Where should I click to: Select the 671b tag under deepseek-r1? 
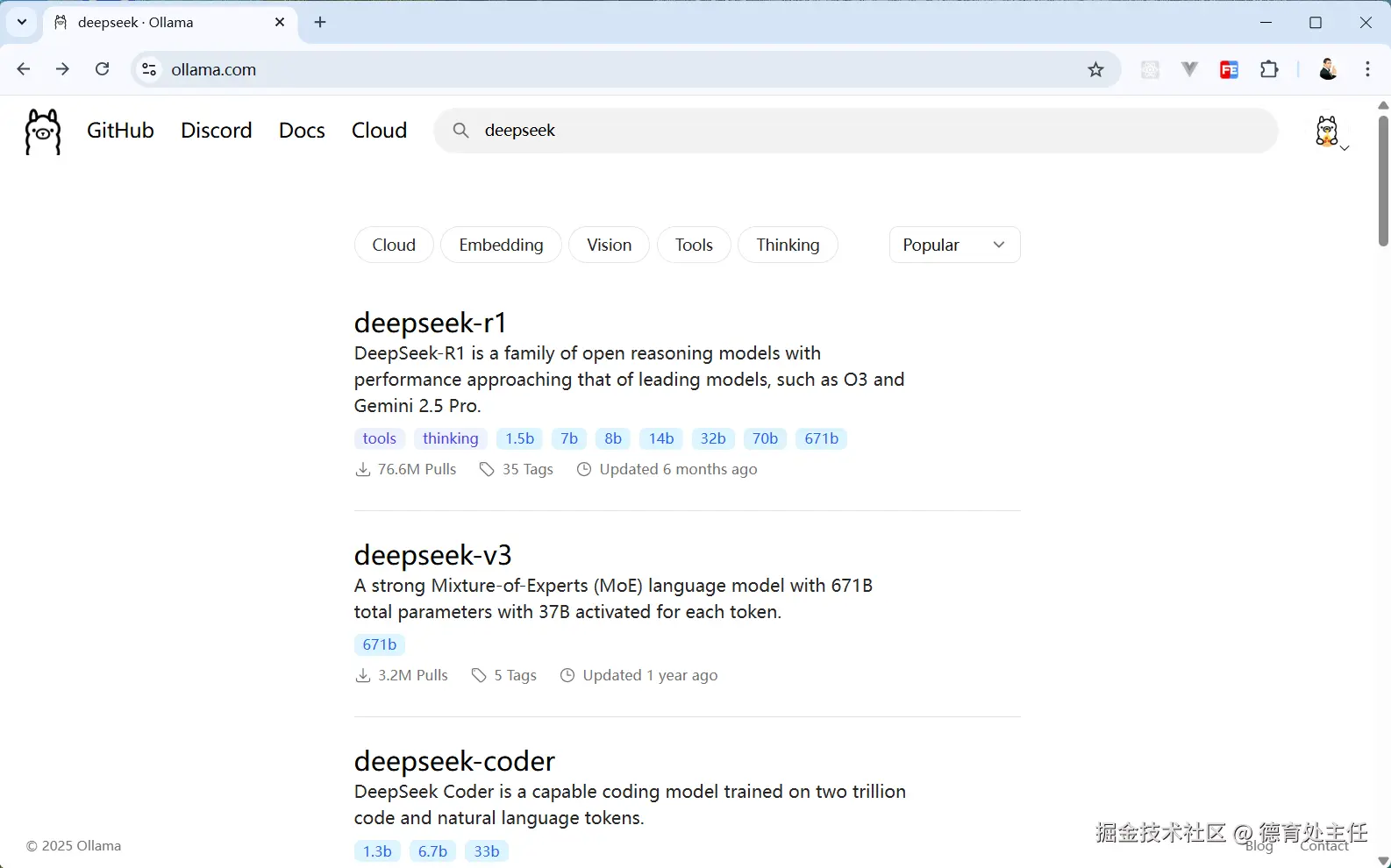[821, 438]
